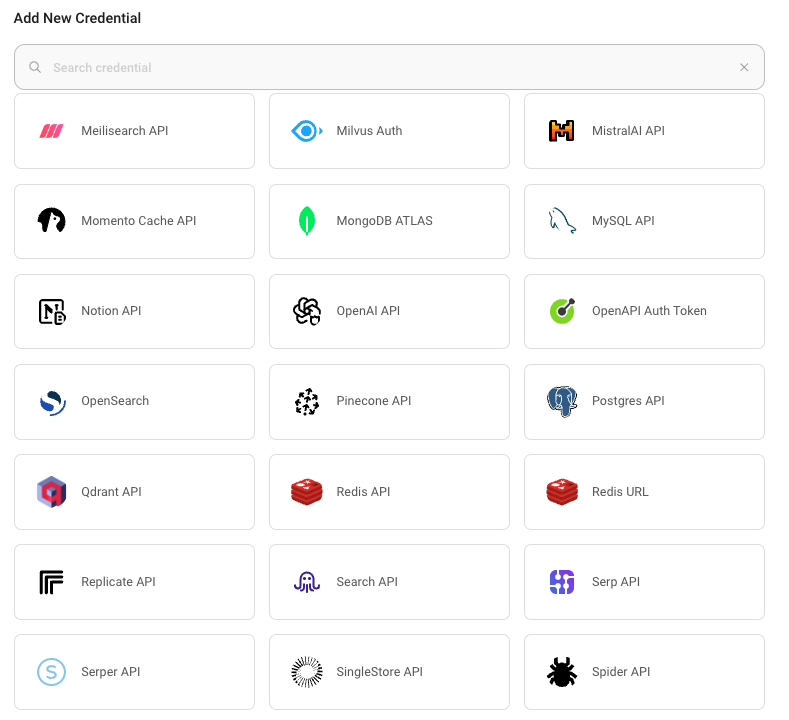Image resolution: width=789 pixels, height=720 pixels.
Task: Click the OpenAPI green circle icon
Action: click(x=562, y=311)
